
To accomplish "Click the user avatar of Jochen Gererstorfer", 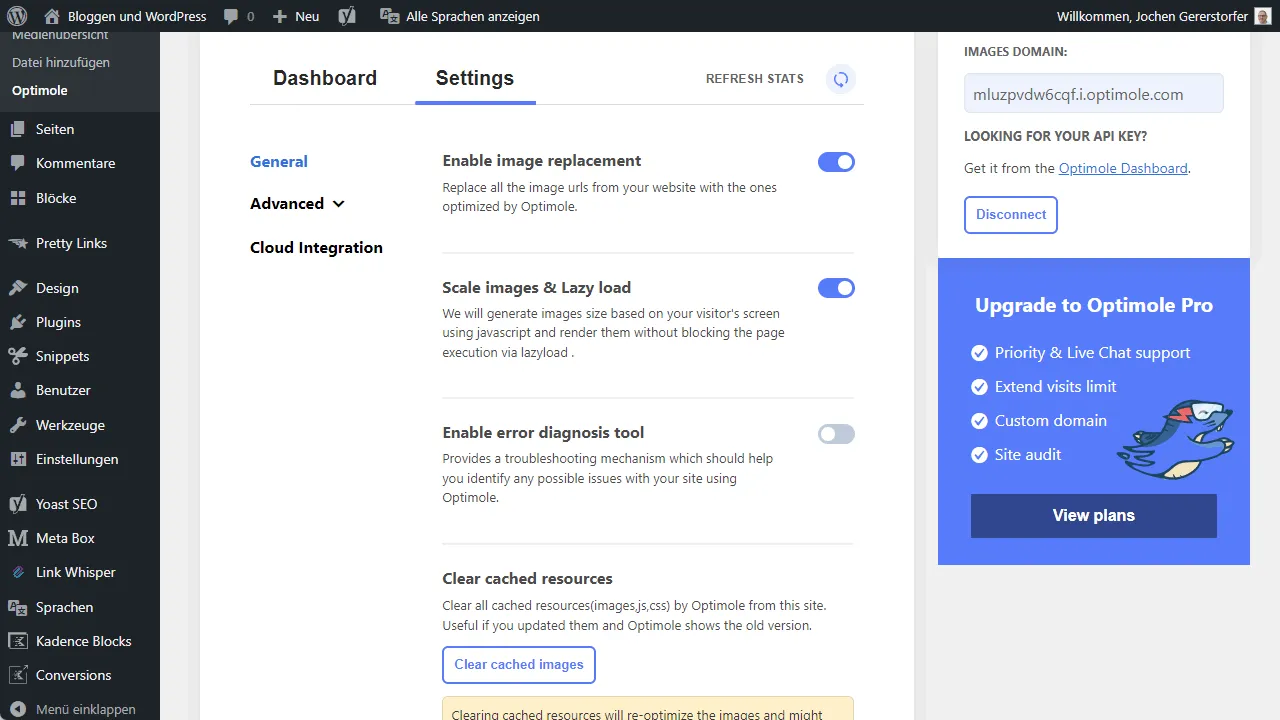I will point(1264,16).
